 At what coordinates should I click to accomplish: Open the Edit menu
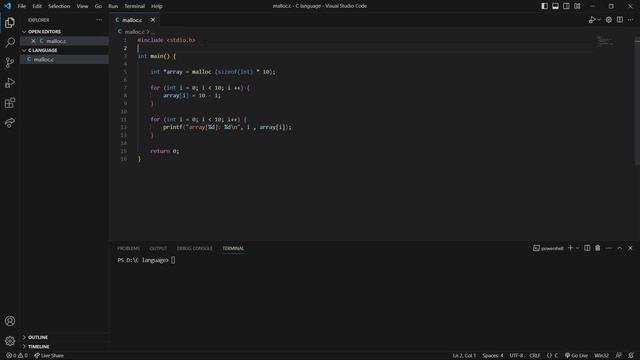pos(37,6)
